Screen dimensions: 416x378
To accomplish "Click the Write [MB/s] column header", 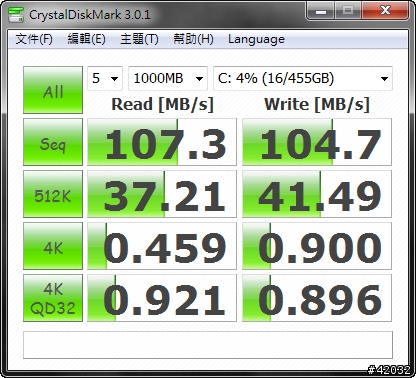I will [x=317, y=104].
